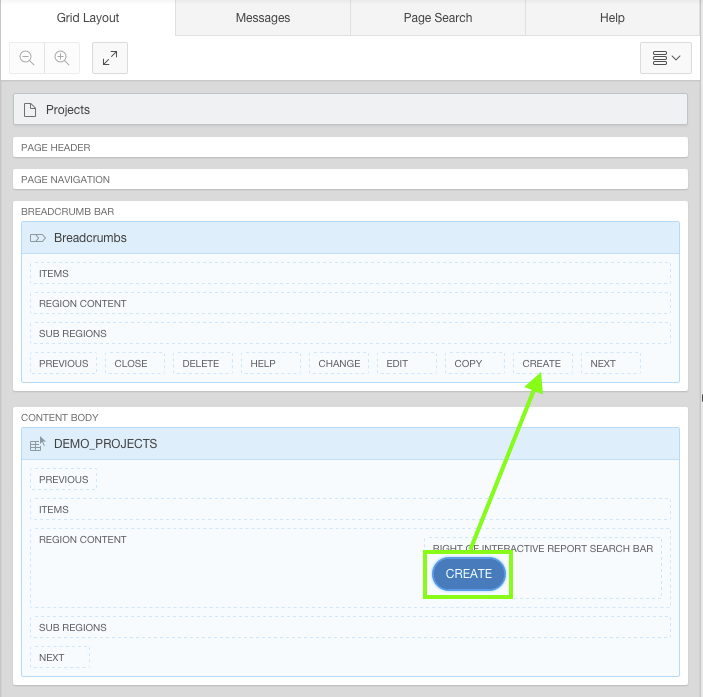The width and height of the screenshot is (703, 697).
Task: Click ITEMS slot in DEMO_PROJECTS region
Action: (350, 510)
